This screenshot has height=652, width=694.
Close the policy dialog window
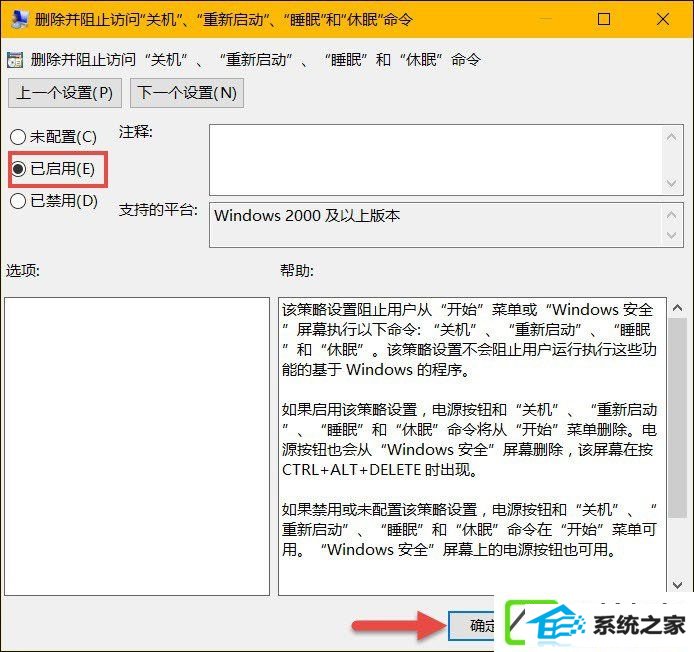663,19
